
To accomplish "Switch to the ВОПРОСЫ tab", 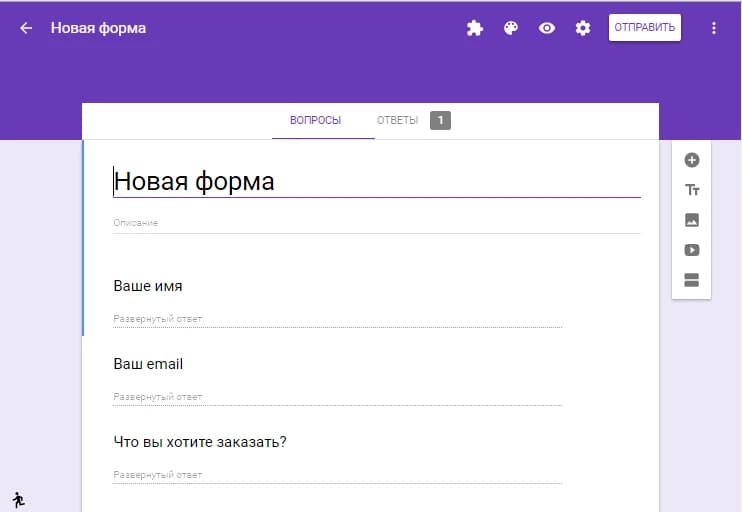I will tap(315, 120).
